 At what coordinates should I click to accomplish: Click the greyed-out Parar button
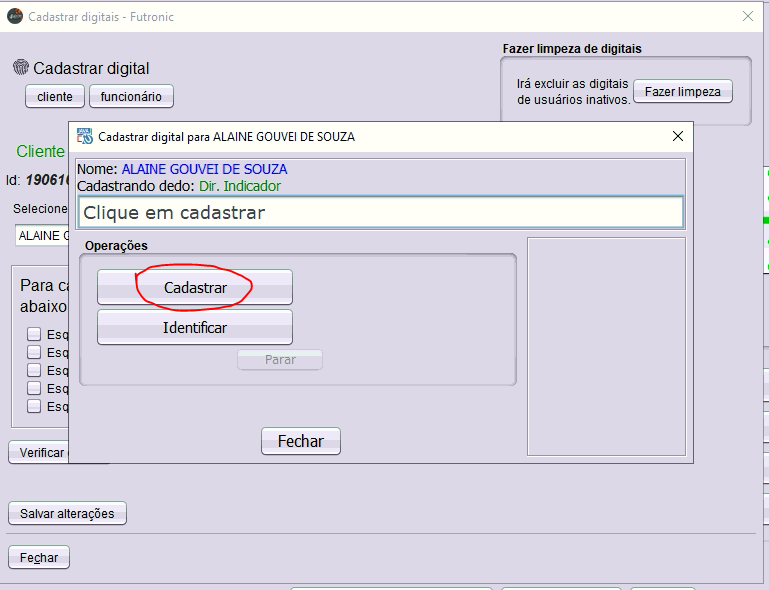[280, 360]
